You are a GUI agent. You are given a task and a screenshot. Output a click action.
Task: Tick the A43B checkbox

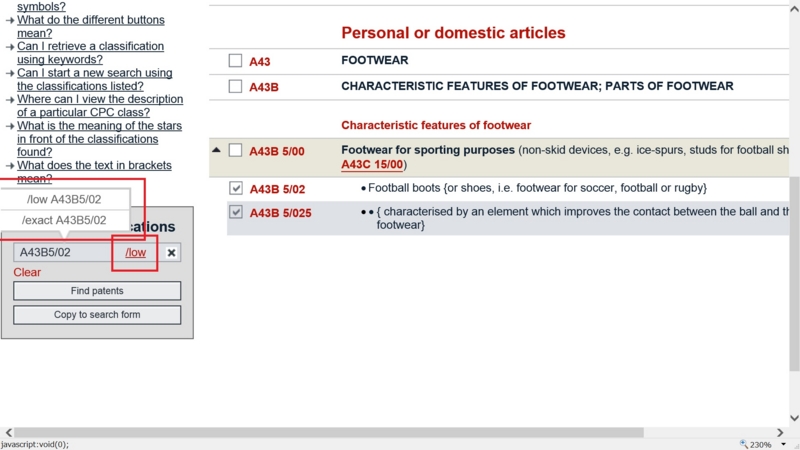click(x=235, y=86)
